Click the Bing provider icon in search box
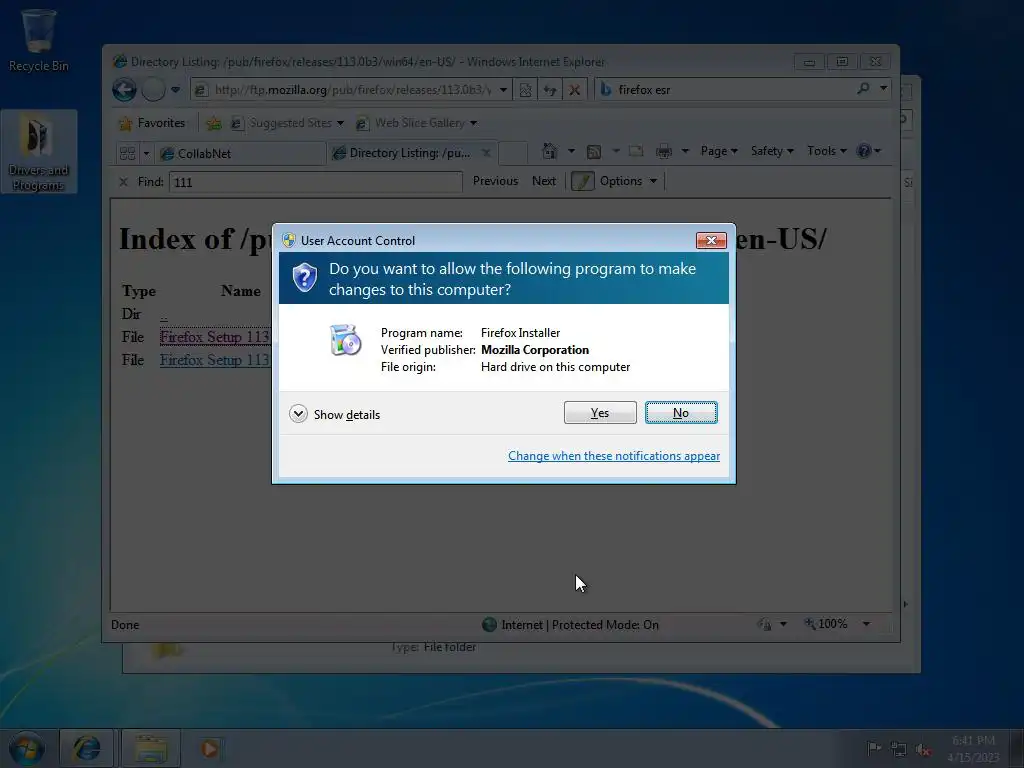This screenshot has width=1024, height=768. 606,89
